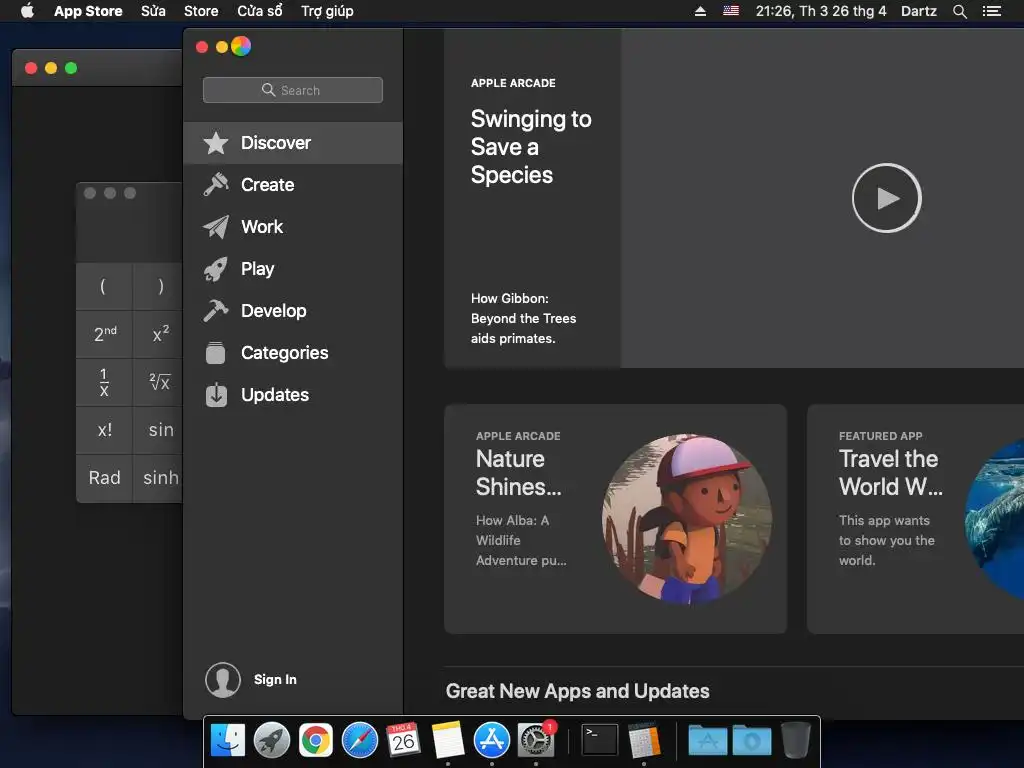The height and width of the screenshot is (768, 1024).
Task: Click the US flag input source icon
Action: click(731, 11)
